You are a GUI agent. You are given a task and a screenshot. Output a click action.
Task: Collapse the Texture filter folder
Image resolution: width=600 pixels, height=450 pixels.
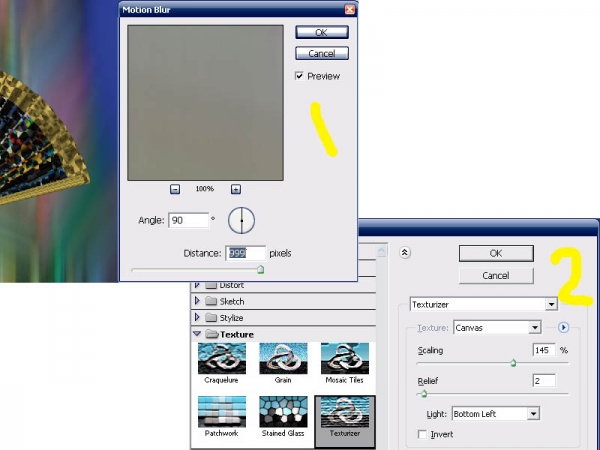[x=197, y=334]
